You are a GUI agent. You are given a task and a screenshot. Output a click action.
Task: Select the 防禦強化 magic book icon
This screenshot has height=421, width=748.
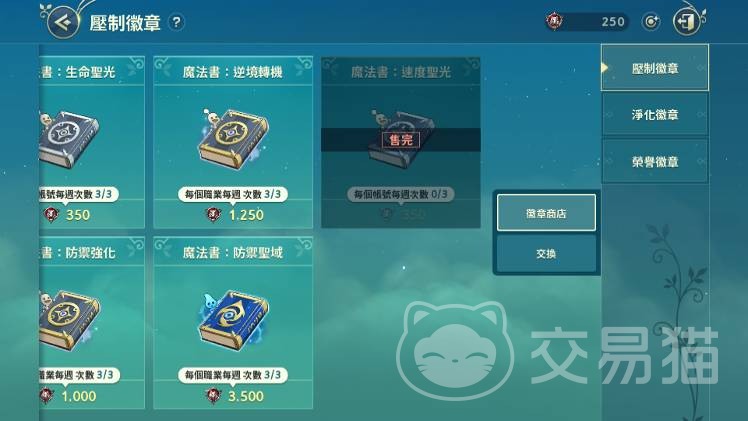68,319
